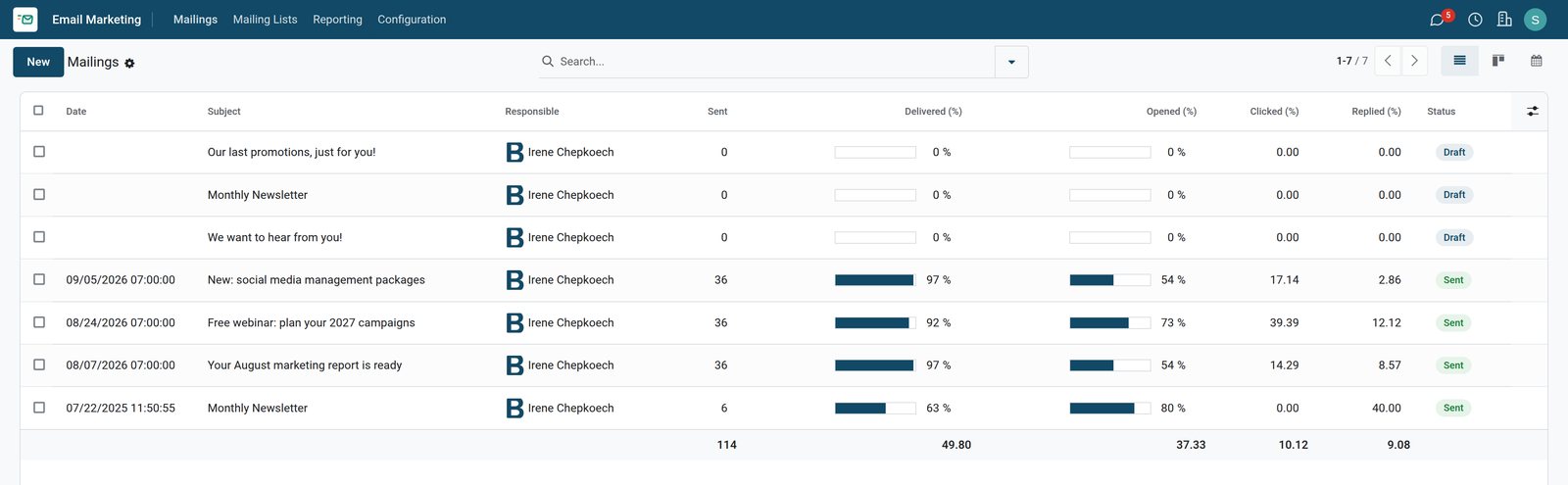
Task: Sort by the Date column header
Action: click(76, 112)
